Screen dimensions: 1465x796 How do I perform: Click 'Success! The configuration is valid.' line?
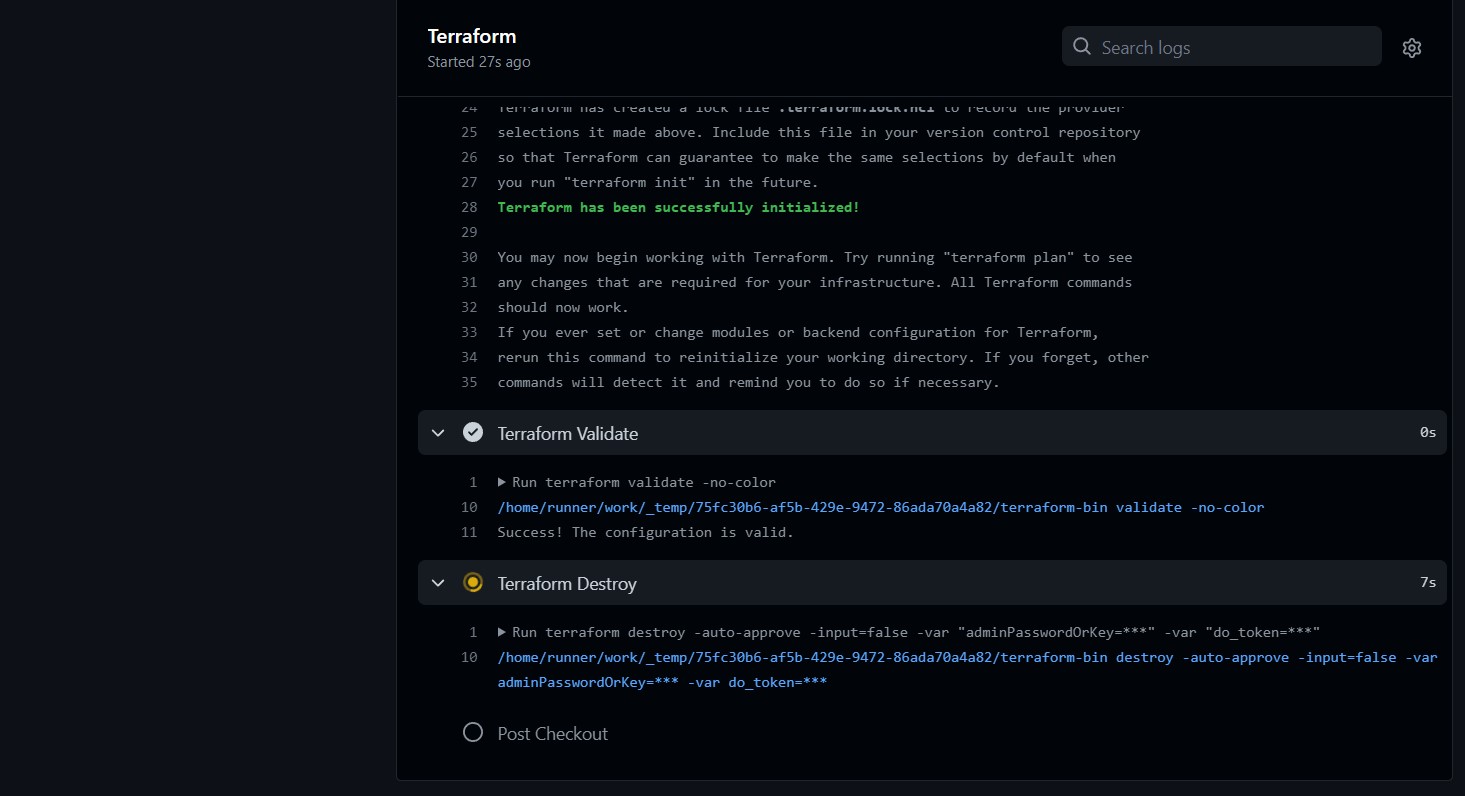click(645, 532)
